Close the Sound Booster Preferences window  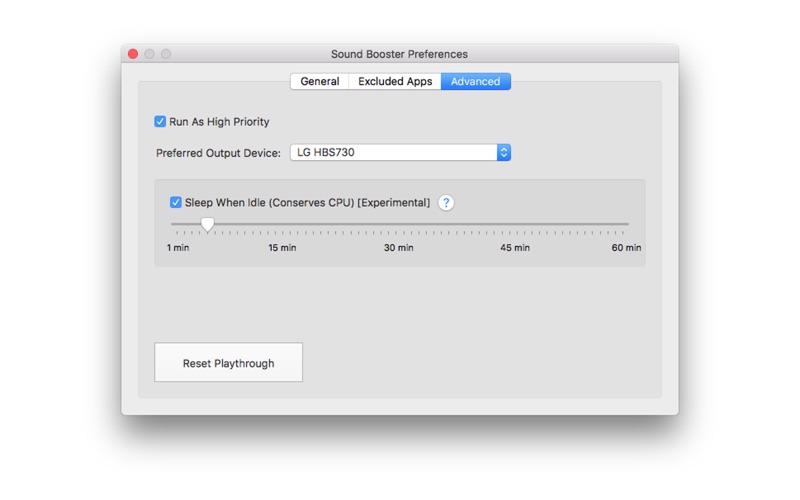pyautogui.click(x=133, y=54)
